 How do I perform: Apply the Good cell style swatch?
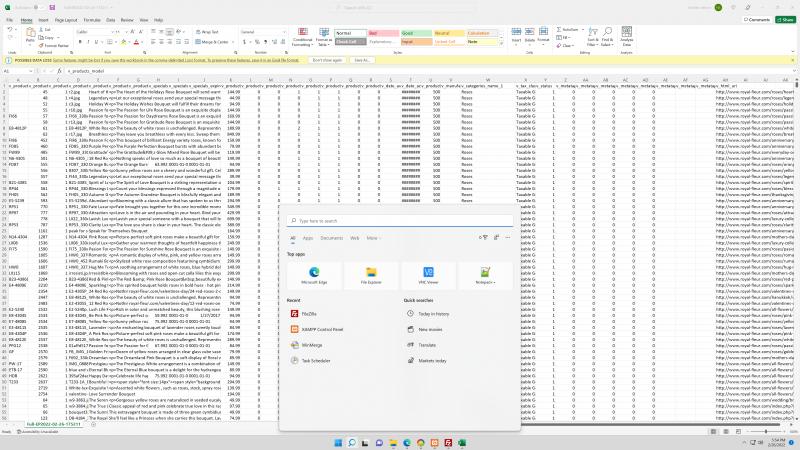[x=416, y=33]
